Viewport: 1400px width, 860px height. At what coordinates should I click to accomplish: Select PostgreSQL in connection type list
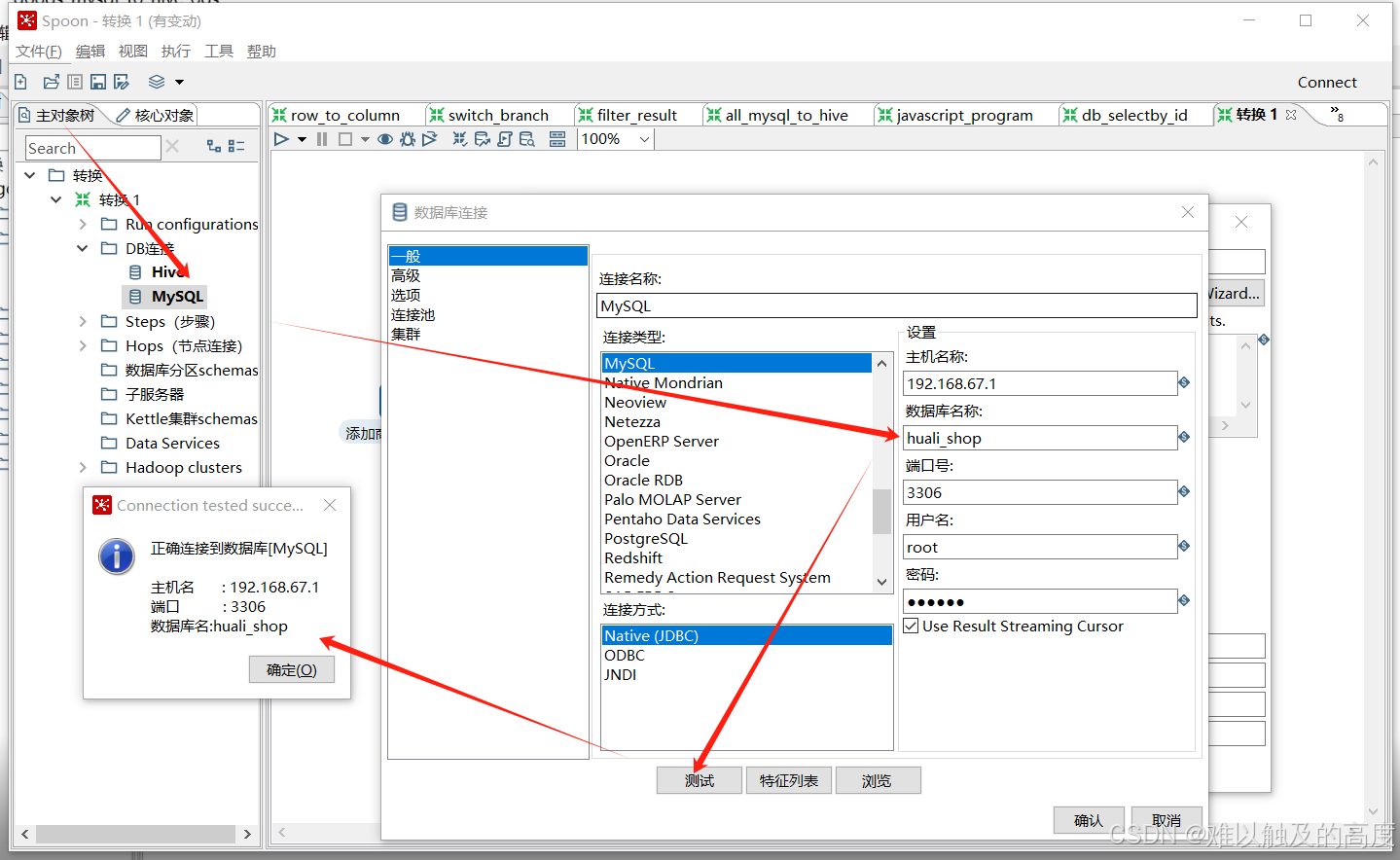click(645, 539)
